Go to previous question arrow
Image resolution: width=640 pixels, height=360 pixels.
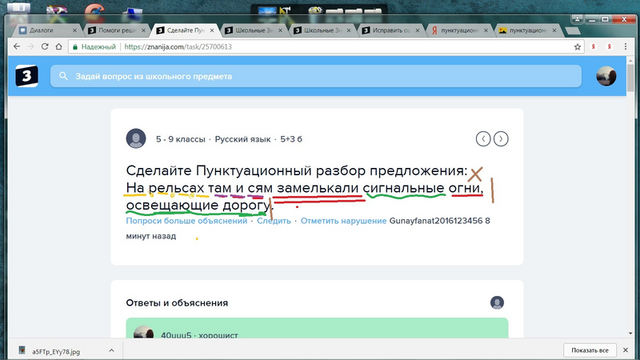coord(483,139)
